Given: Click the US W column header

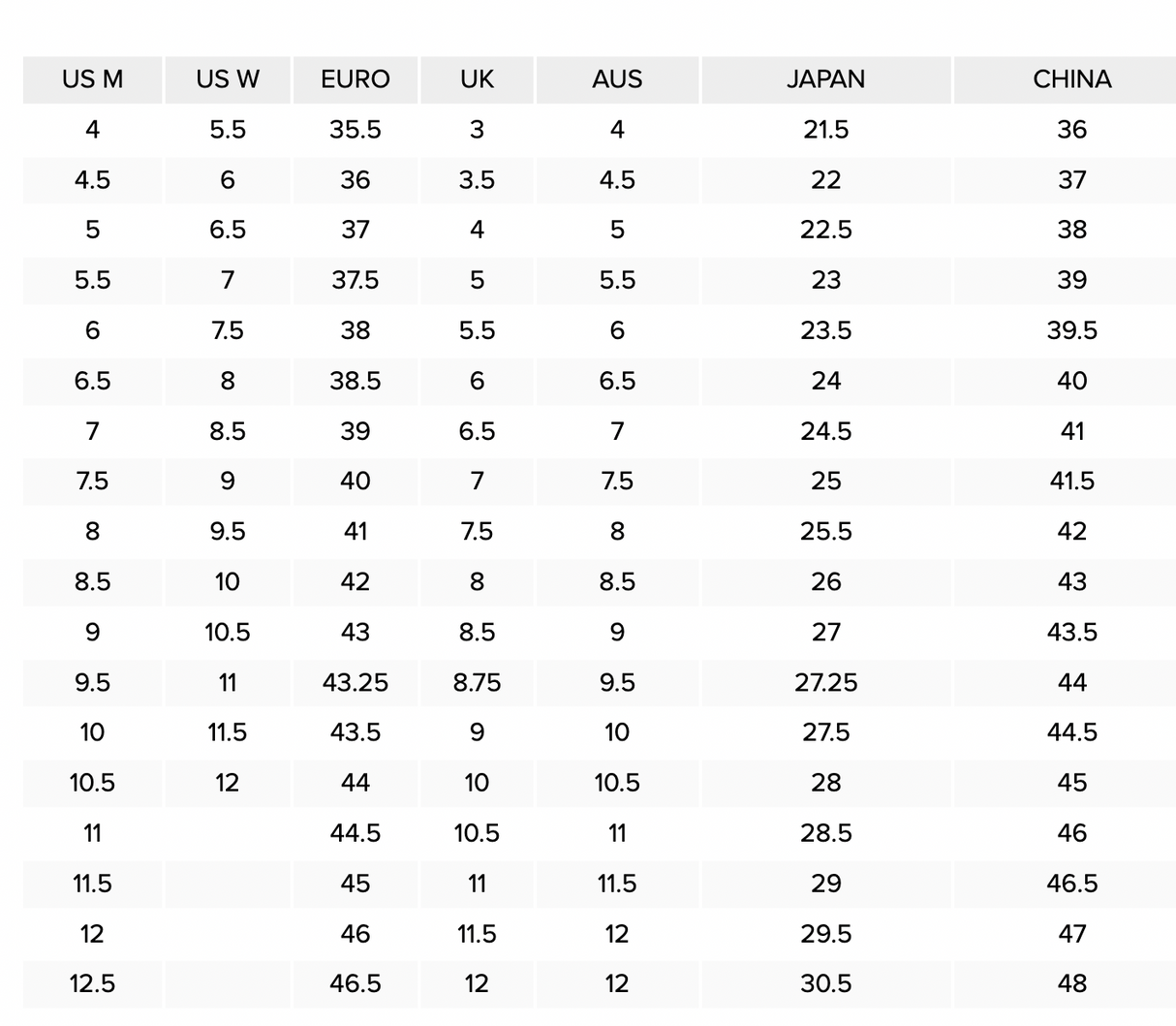Looking at the screenshot, I should (228, 79).
